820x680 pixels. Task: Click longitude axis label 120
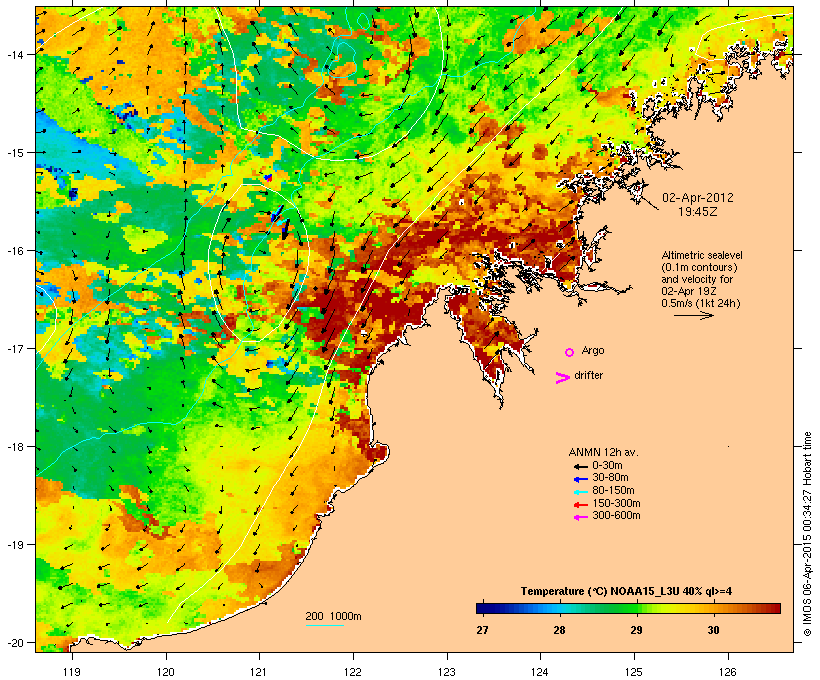(166, 672)
